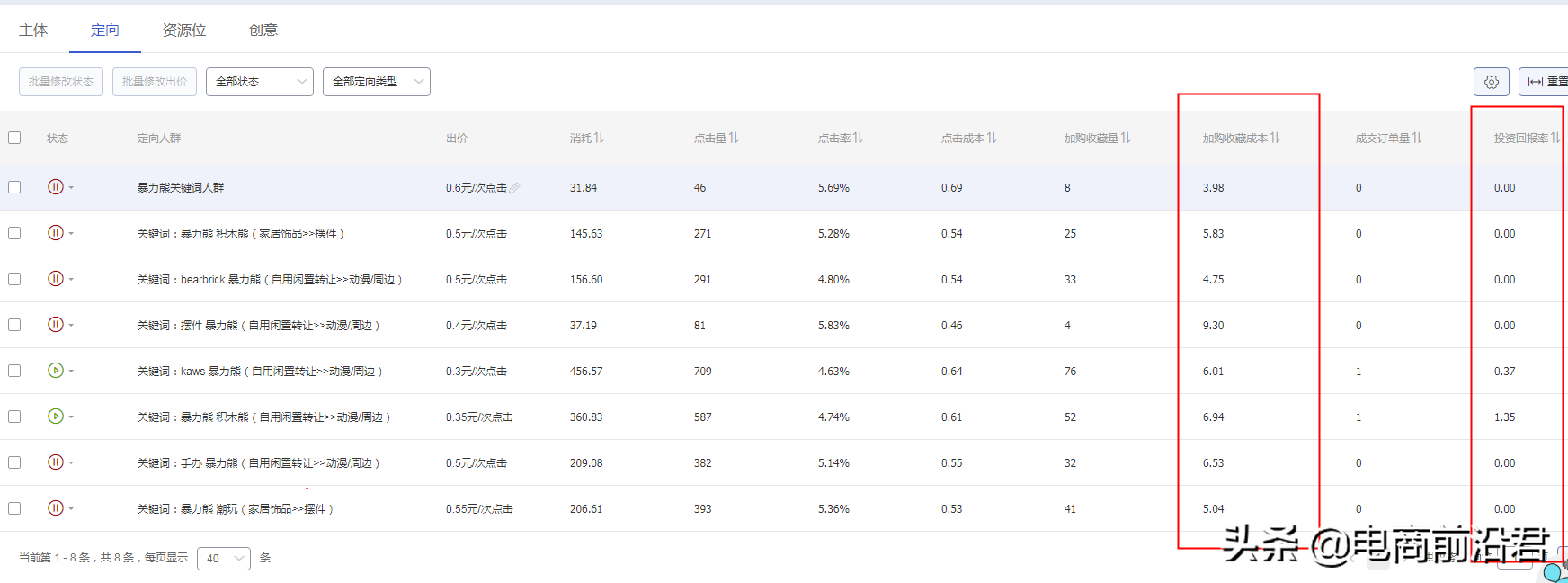Click pause status icon for 暴力熊 潮玩 row

(x=56, y=508)
